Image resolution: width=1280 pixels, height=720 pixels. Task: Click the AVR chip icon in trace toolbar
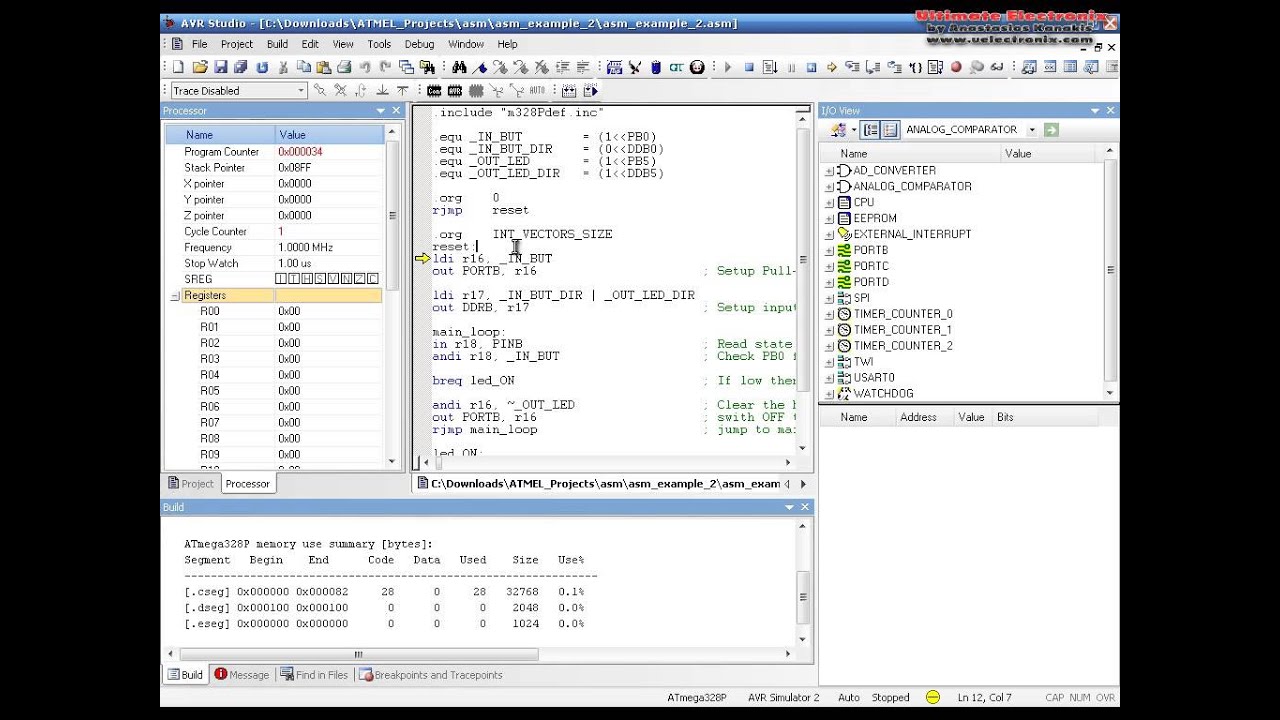(455, 90)
